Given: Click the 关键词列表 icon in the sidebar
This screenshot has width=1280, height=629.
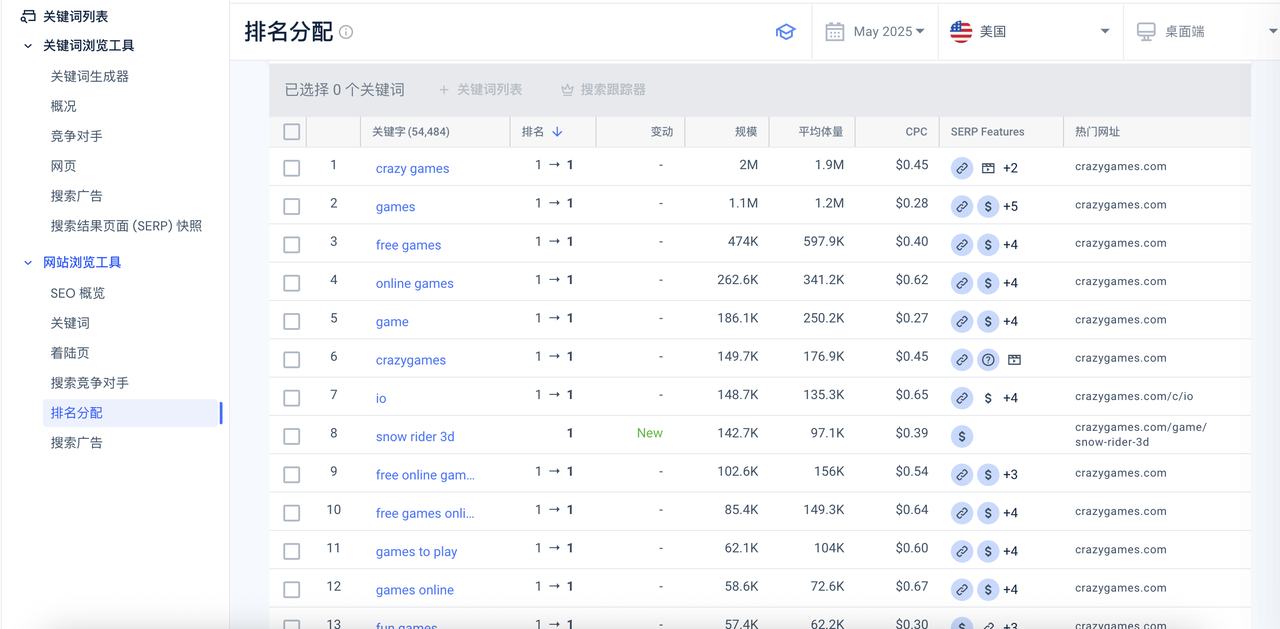Looking at the screenshot, I should [28, 16].
